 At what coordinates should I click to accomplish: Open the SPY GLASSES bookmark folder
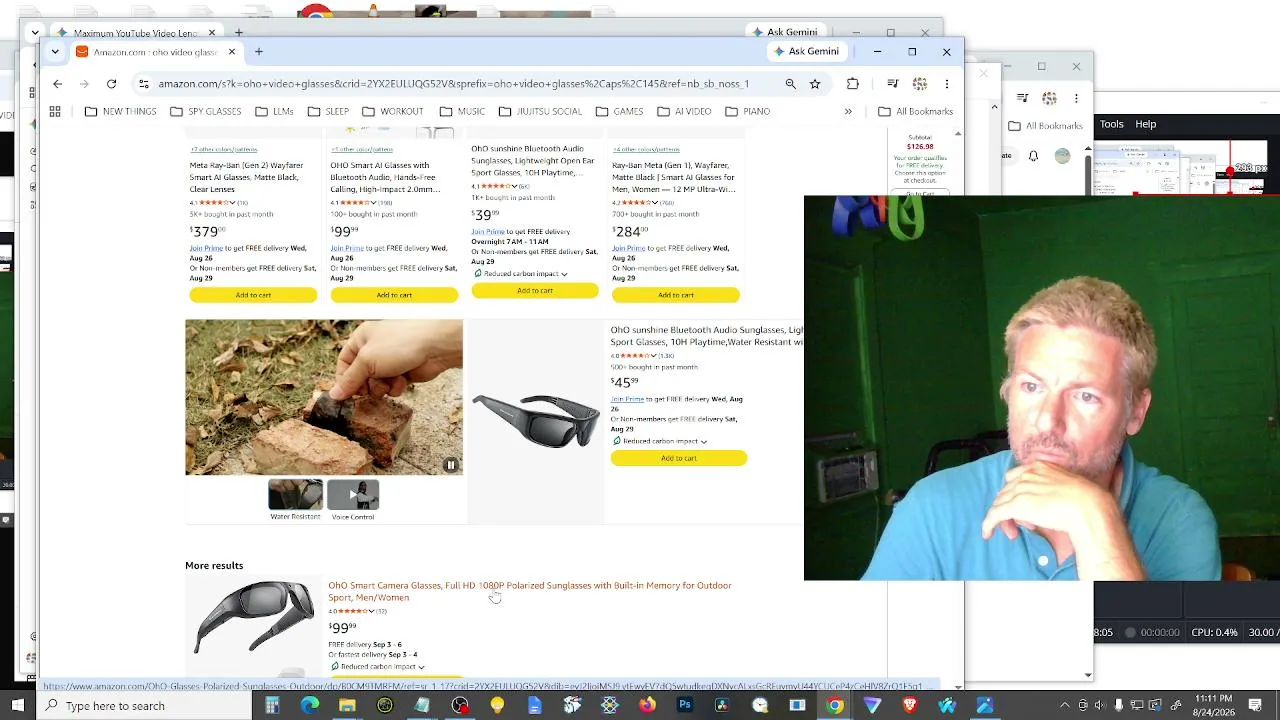pos(206,111)
